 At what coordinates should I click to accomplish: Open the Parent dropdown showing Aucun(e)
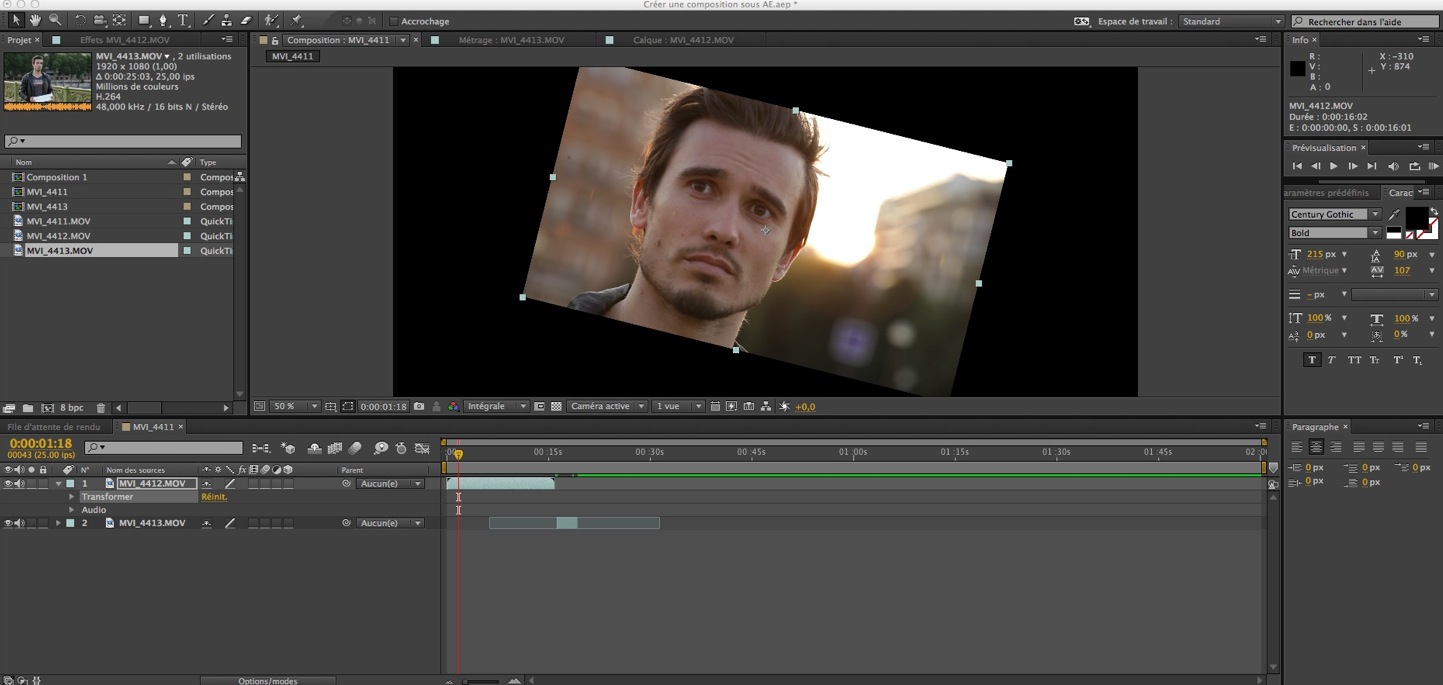[x=390, y=483]
